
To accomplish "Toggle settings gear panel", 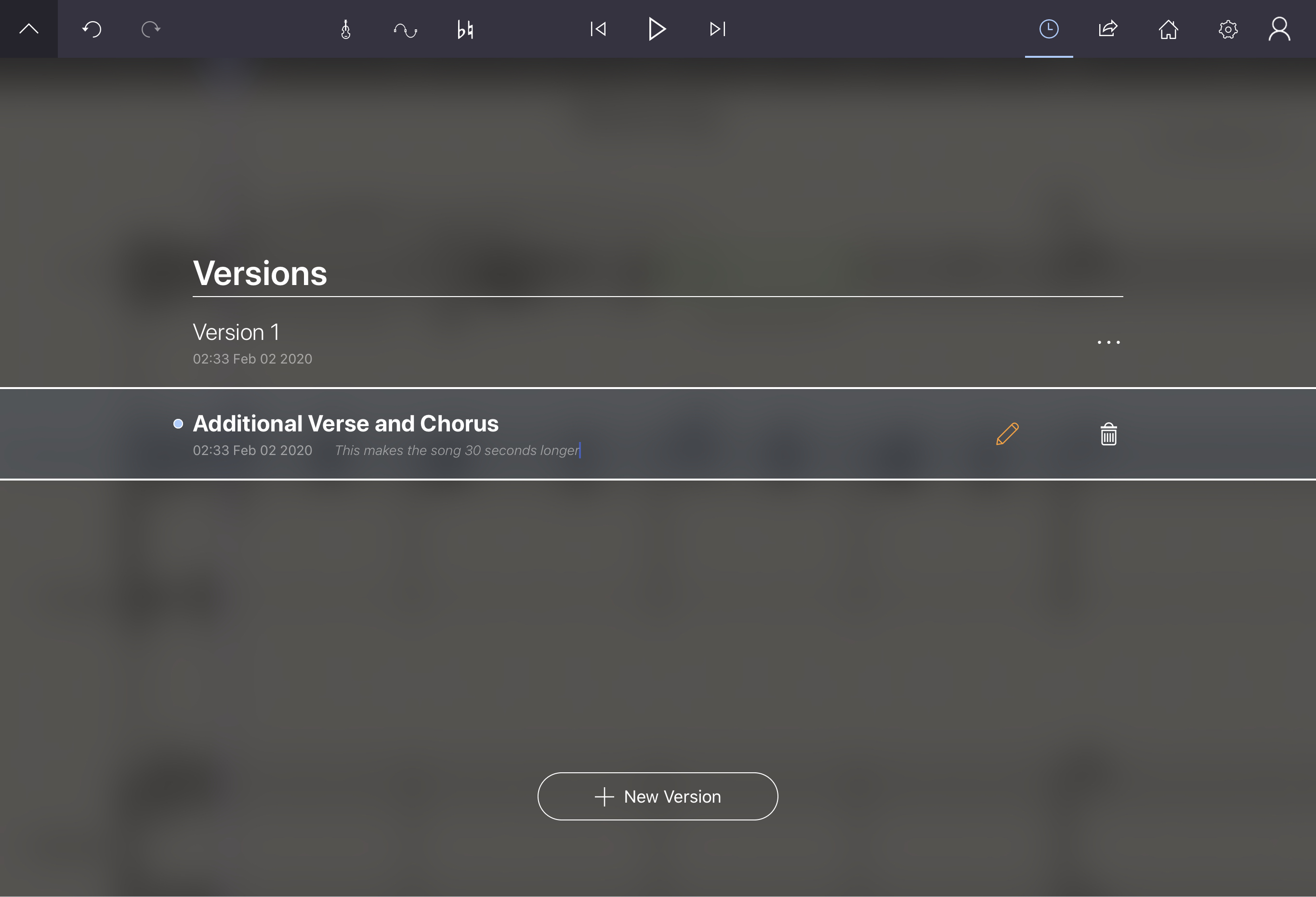I will 1229,28.
